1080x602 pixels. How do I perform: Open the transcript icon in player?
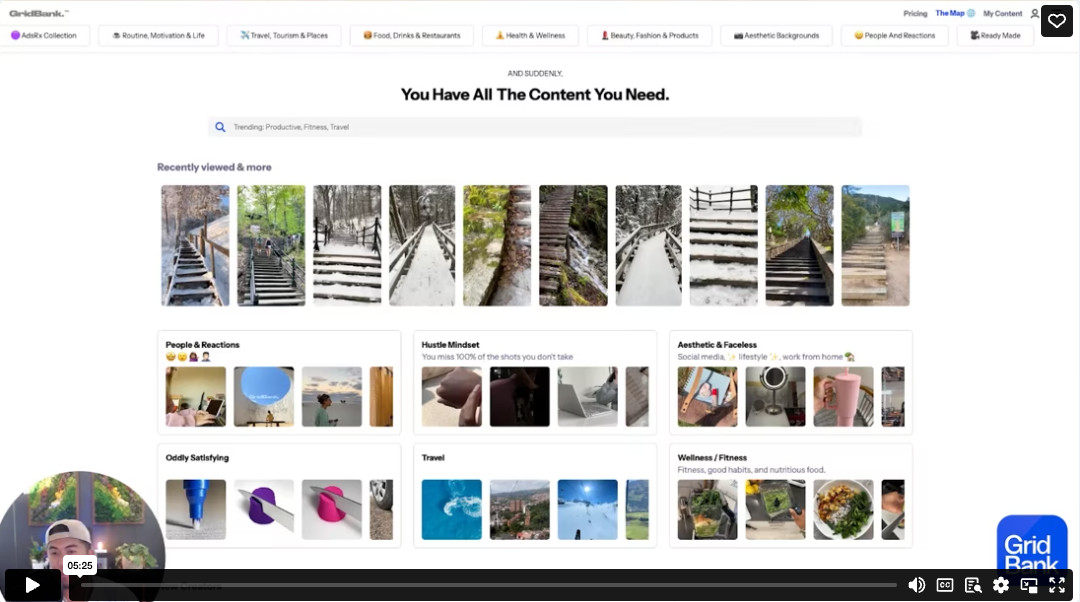point(973,585)
